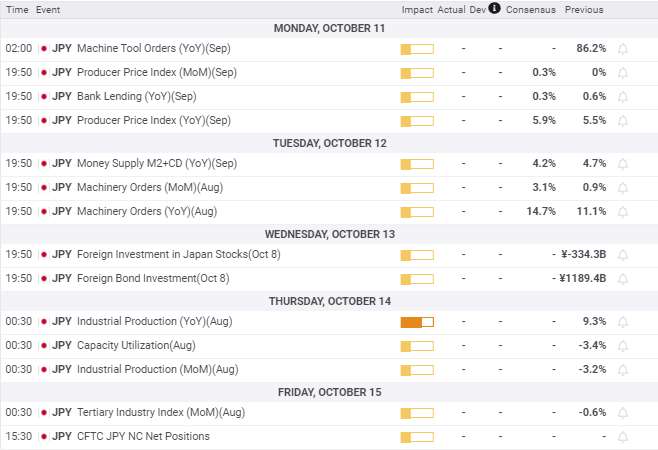Set alert bell for Bank Lending (YoY)
The width and height of the screenshot is (658, 450).
coord(623,96)
